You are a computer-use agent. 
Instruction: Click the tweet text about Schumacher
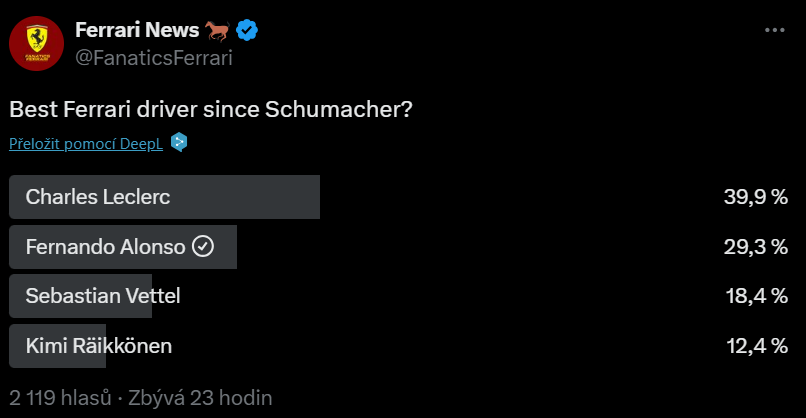coord(211,109)
